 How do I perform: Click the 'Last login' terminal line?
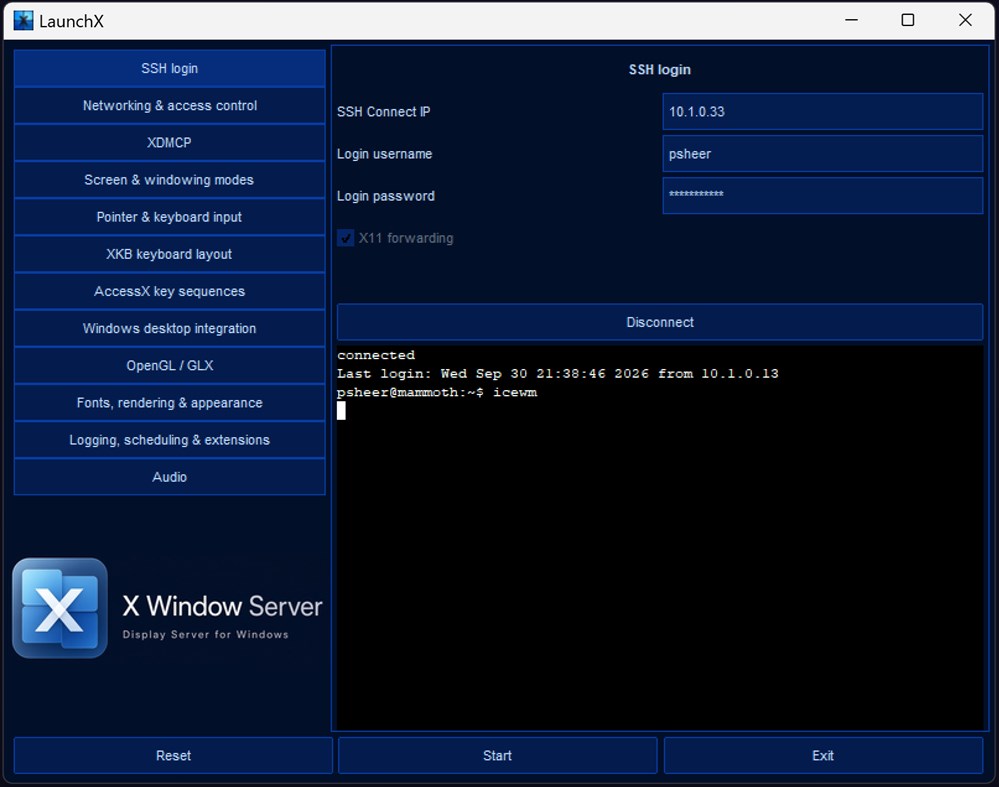557,373
